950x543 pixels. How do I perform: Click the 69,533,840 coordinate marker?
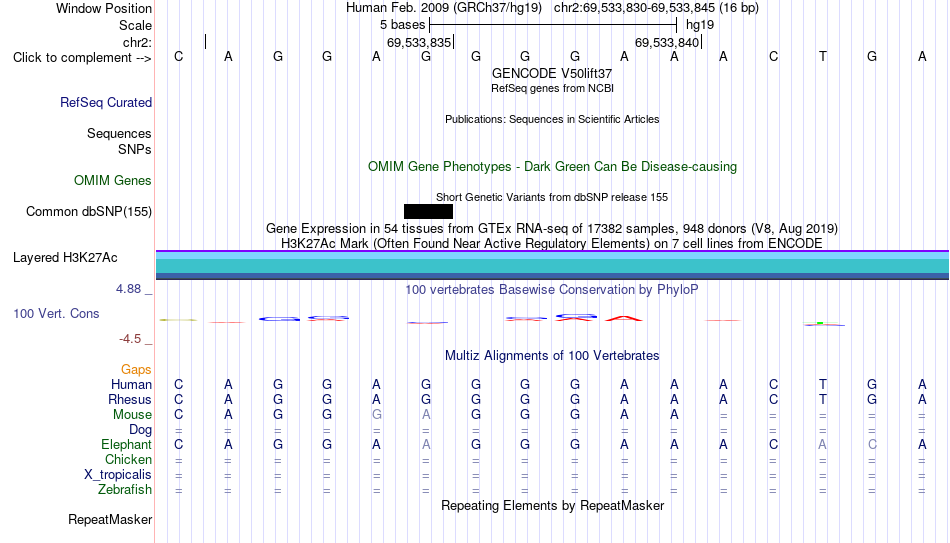coord(668,42)
